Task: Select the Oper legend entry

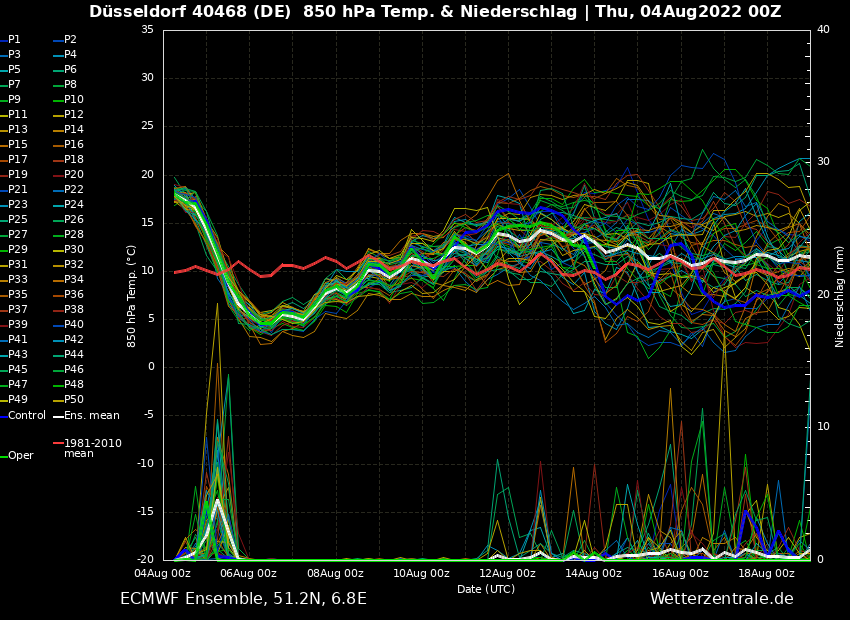Action: click(21, 456)
